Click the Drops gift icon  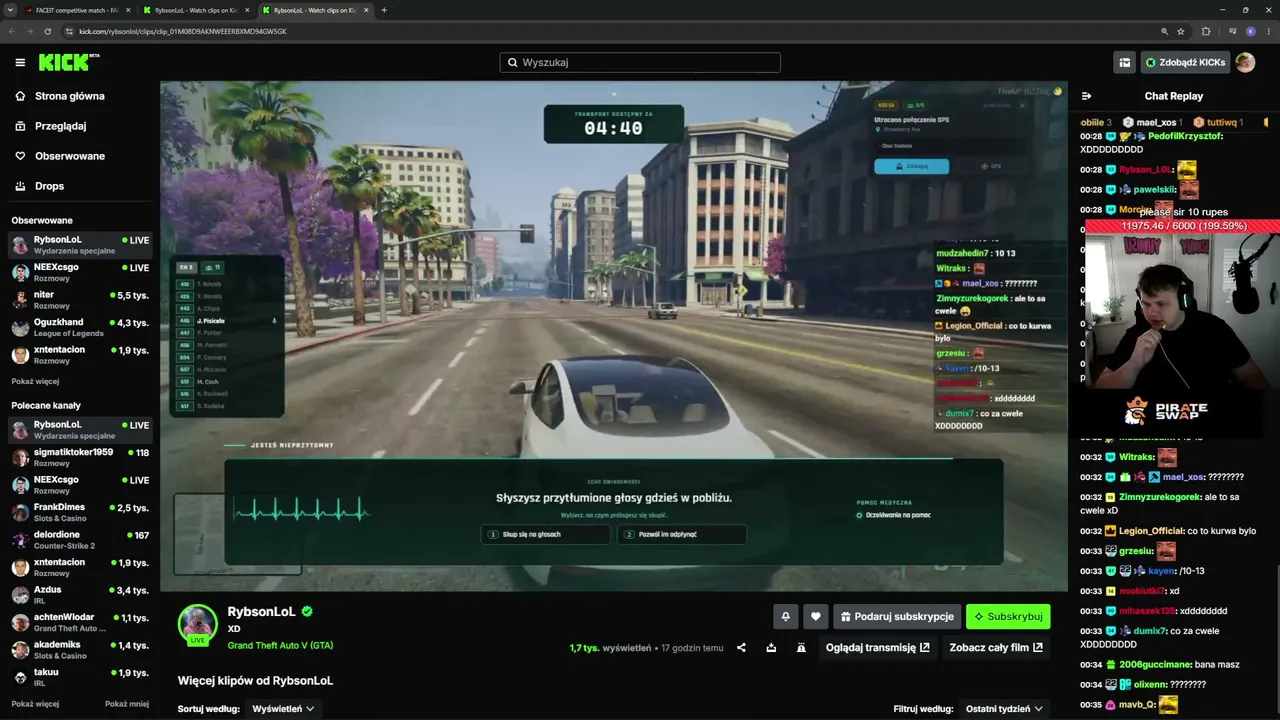(20, 186)
